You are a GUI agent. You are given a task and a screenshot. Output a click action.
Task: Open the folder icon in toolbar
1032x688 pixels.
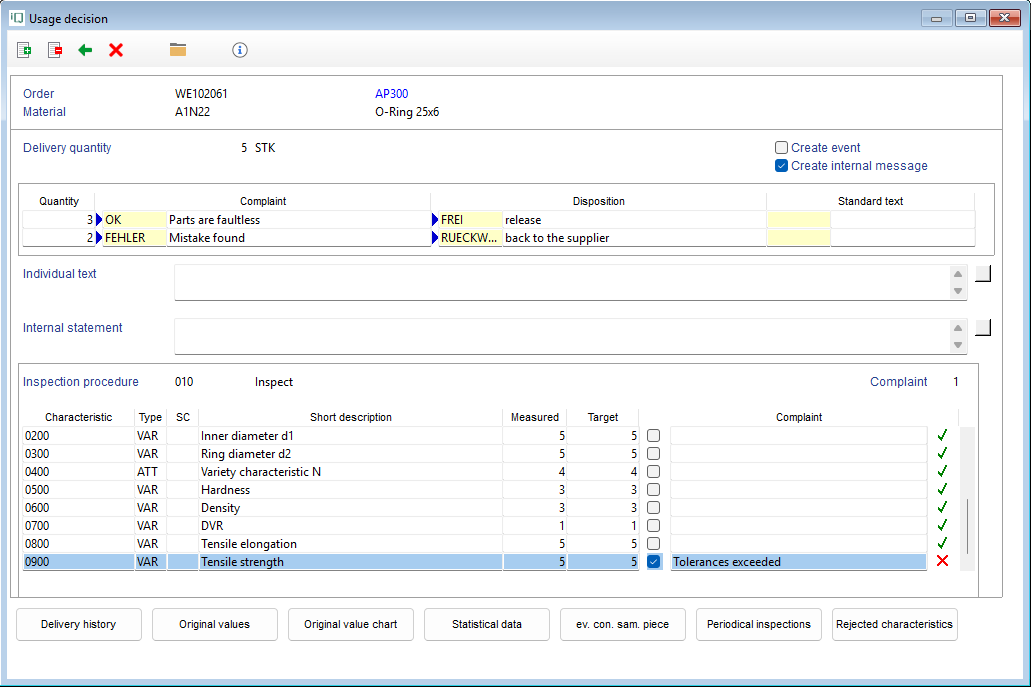coord(178,50)
